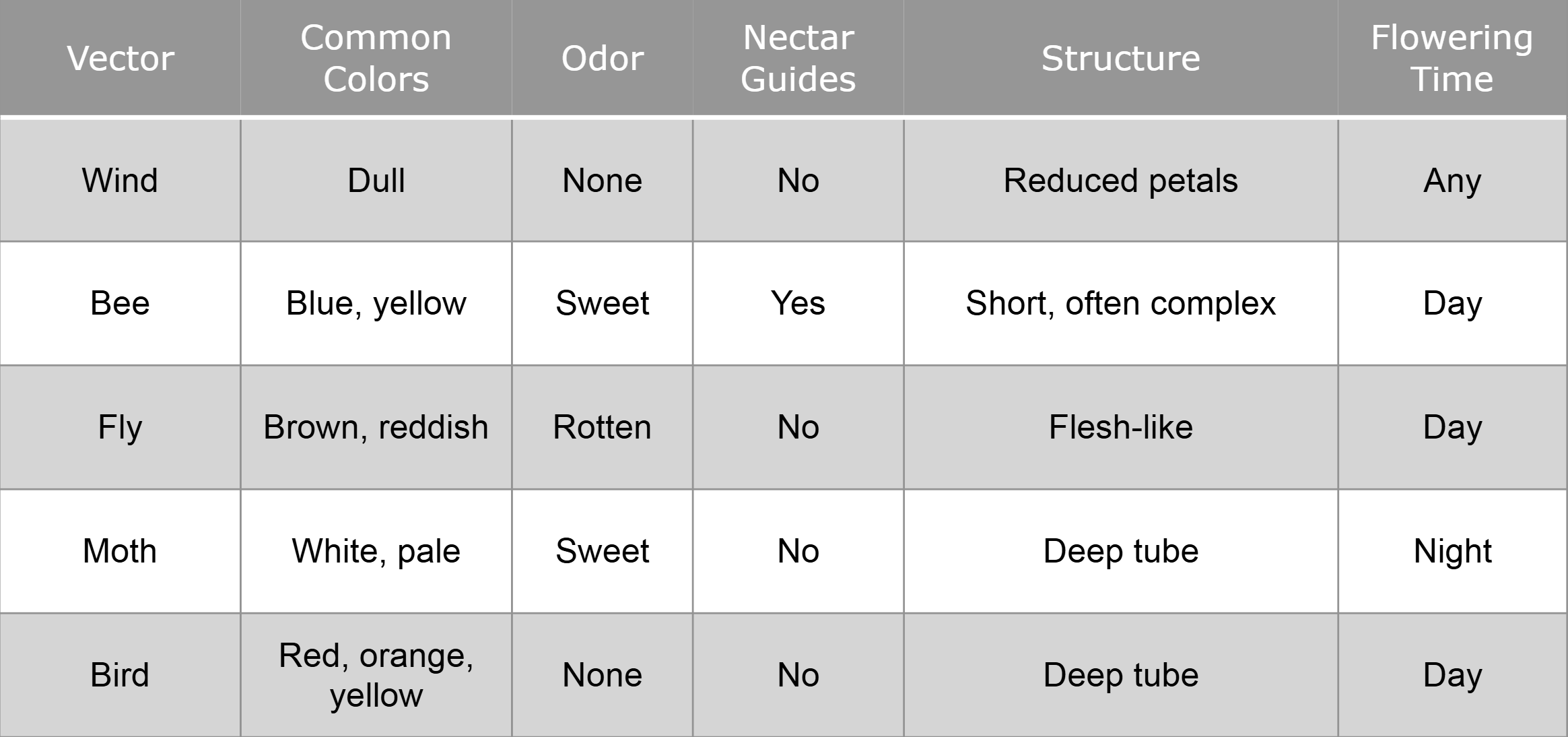Click the Brown, reddish cell
The height and width of the screenshot is (737, 1568).
click(x=376, y=427)
